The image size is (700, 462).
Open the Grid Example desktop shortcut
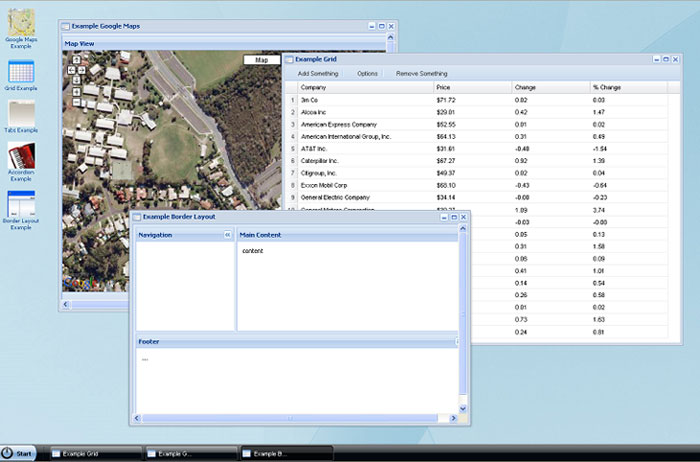tap(20, 72)
